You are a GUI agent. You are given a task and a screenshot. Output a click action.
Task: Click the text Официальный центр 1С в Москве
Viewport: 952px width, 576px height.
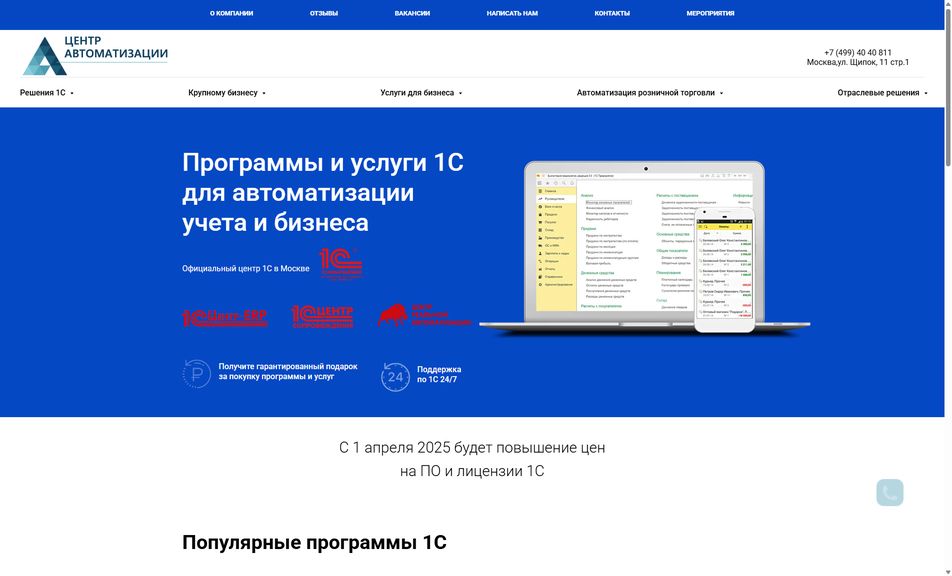coord(246,268)
